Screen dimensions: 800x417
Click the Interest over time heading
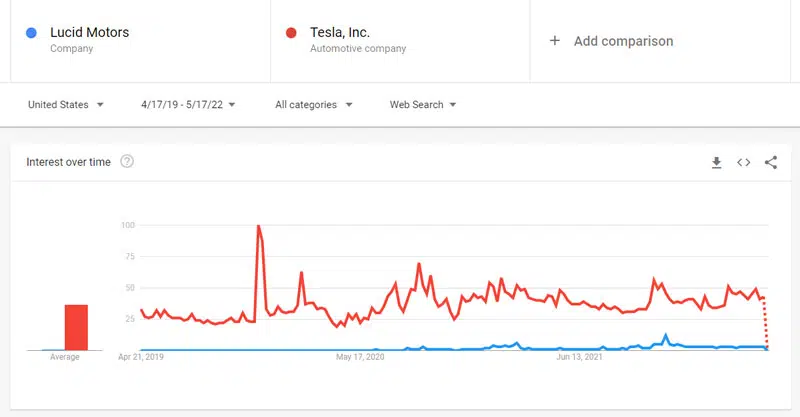click(x=69, y=162)
